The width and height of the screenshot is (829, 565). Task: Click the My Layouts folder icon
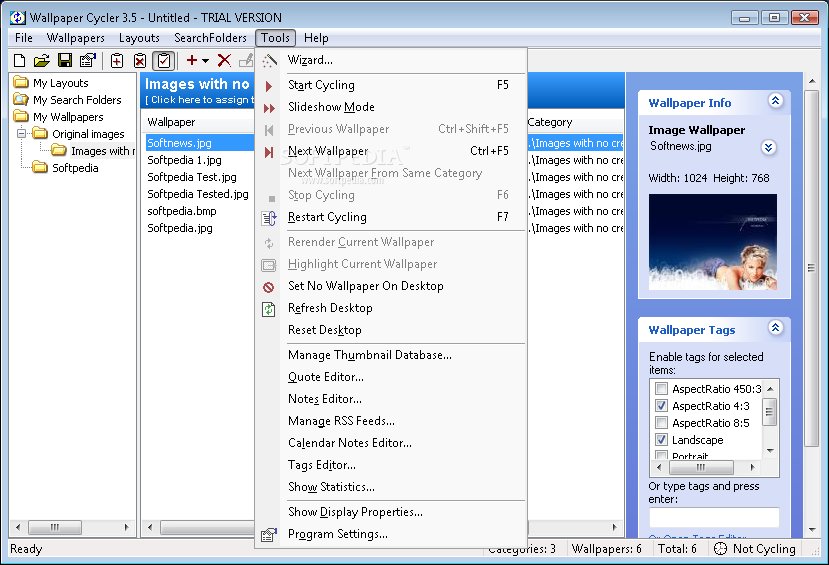(x=21, y=82)
